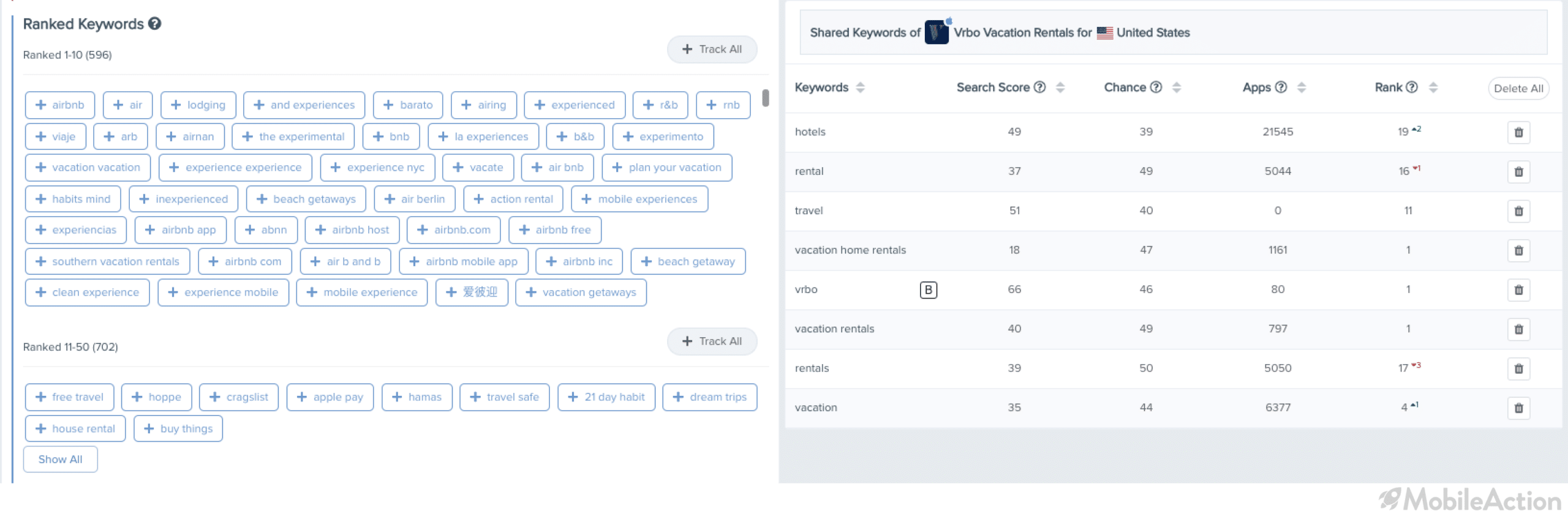Add the 'vacation getaways' keyword chip

[581, 292]
